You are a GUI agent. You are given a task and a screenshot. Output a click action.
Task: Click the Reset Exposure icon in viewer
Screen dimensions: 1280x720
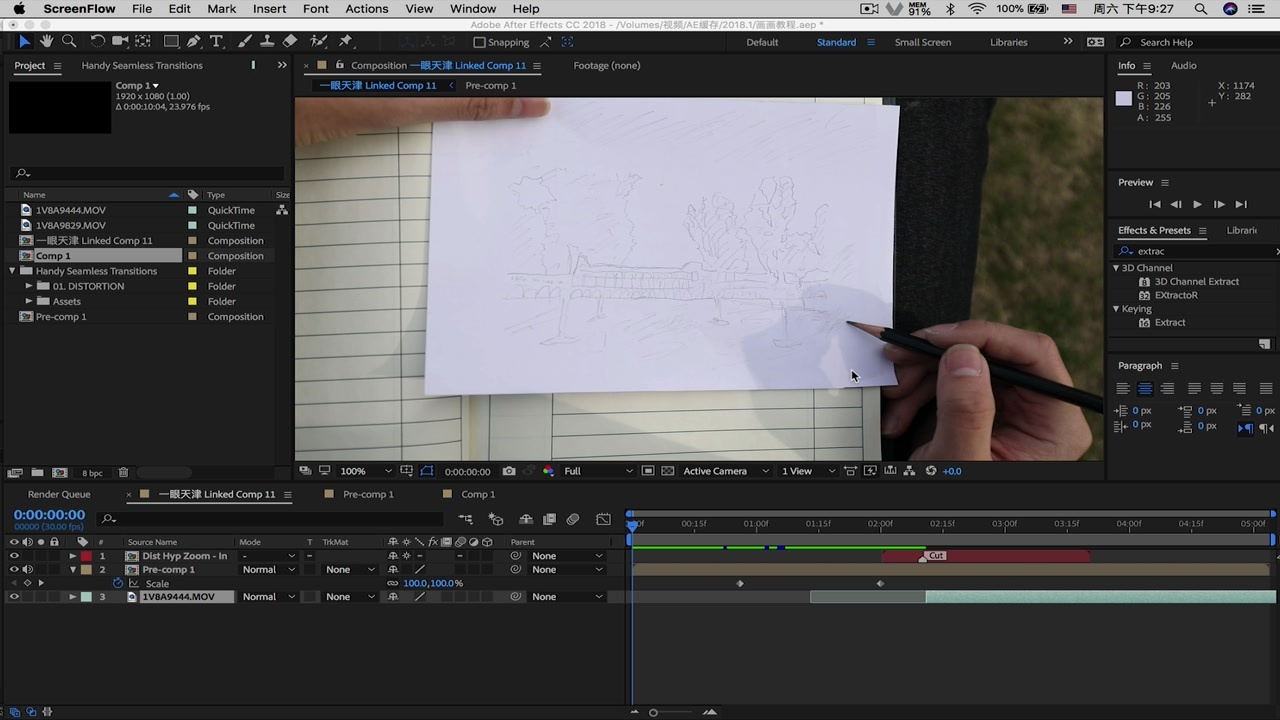click(x=931, y=471)
